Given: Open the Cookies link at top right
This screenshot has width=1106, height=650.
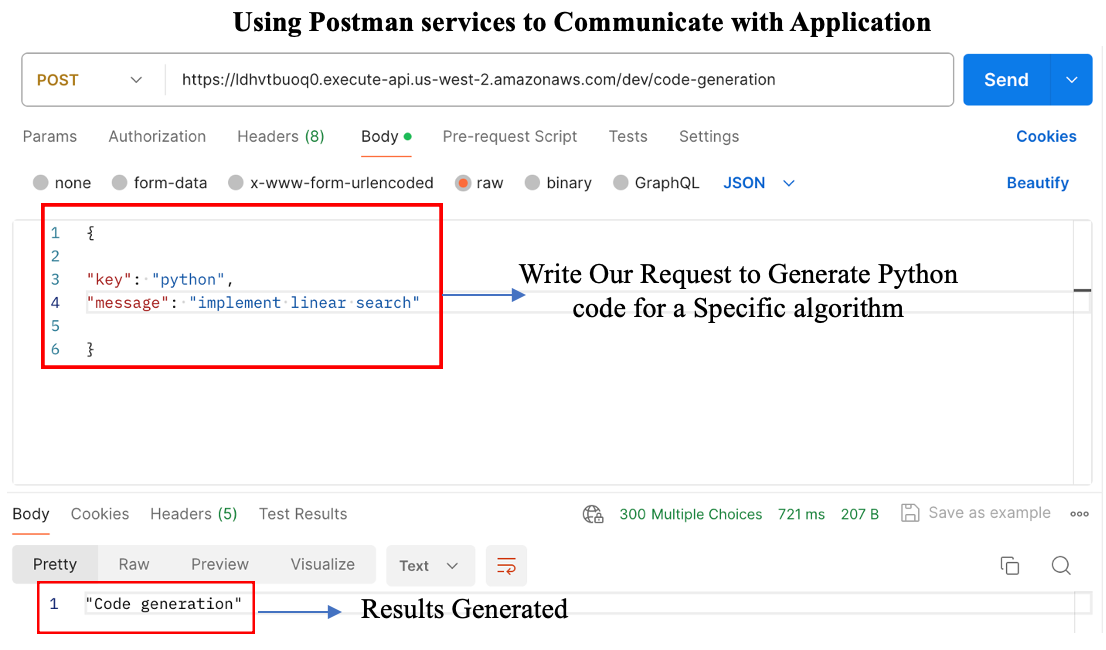Looking at the screenshot, I should pyautogui.click(x=1046, y=137).
